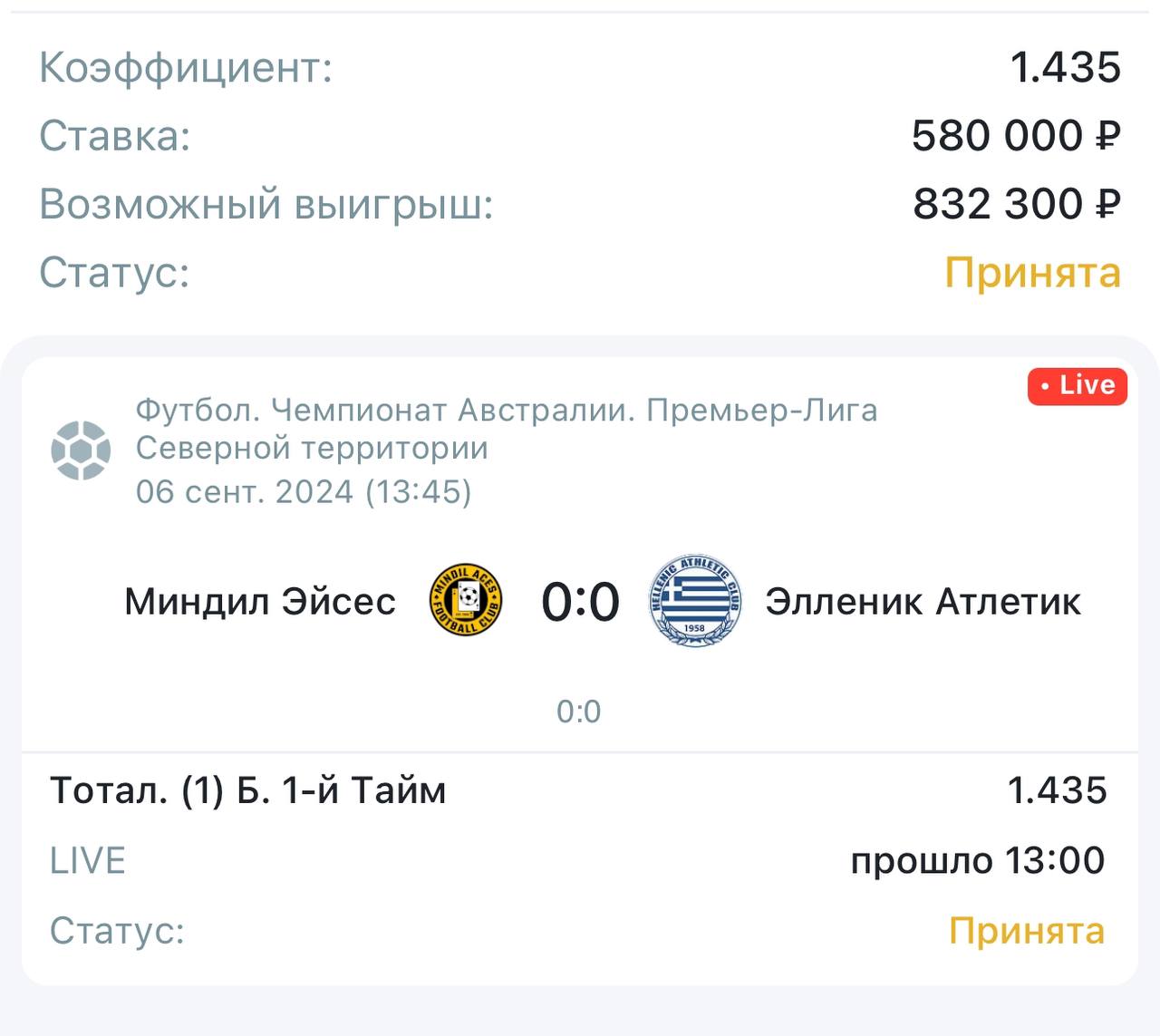Screen dimensions: 1160x1036
Task: Select the Принята status under the 832 300 ₽ amount
Action: point(1032,273)
